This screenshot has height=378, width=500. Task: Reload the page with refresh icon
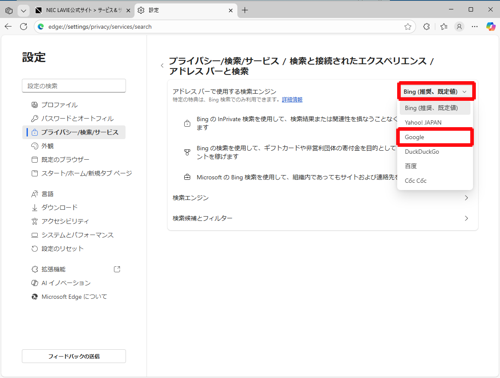click(23, 27)
